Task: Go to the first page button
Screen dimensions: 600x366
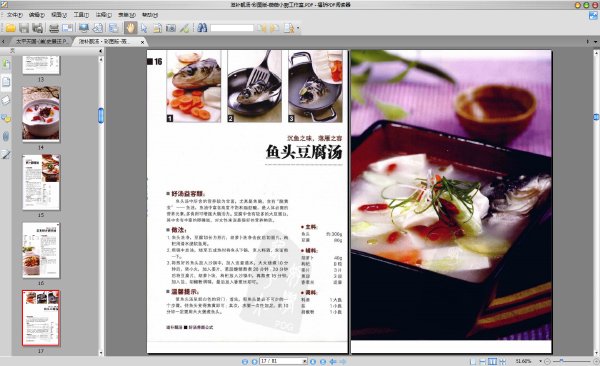Action: click(x=245, y=361)
